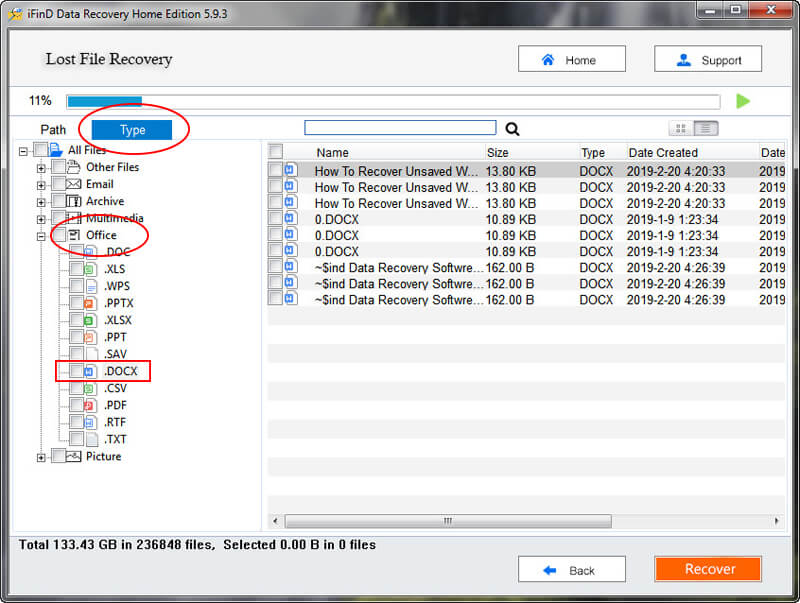Expand the Multimedia node
This screenshot has width=800, height=603.
tap(41, 219)
